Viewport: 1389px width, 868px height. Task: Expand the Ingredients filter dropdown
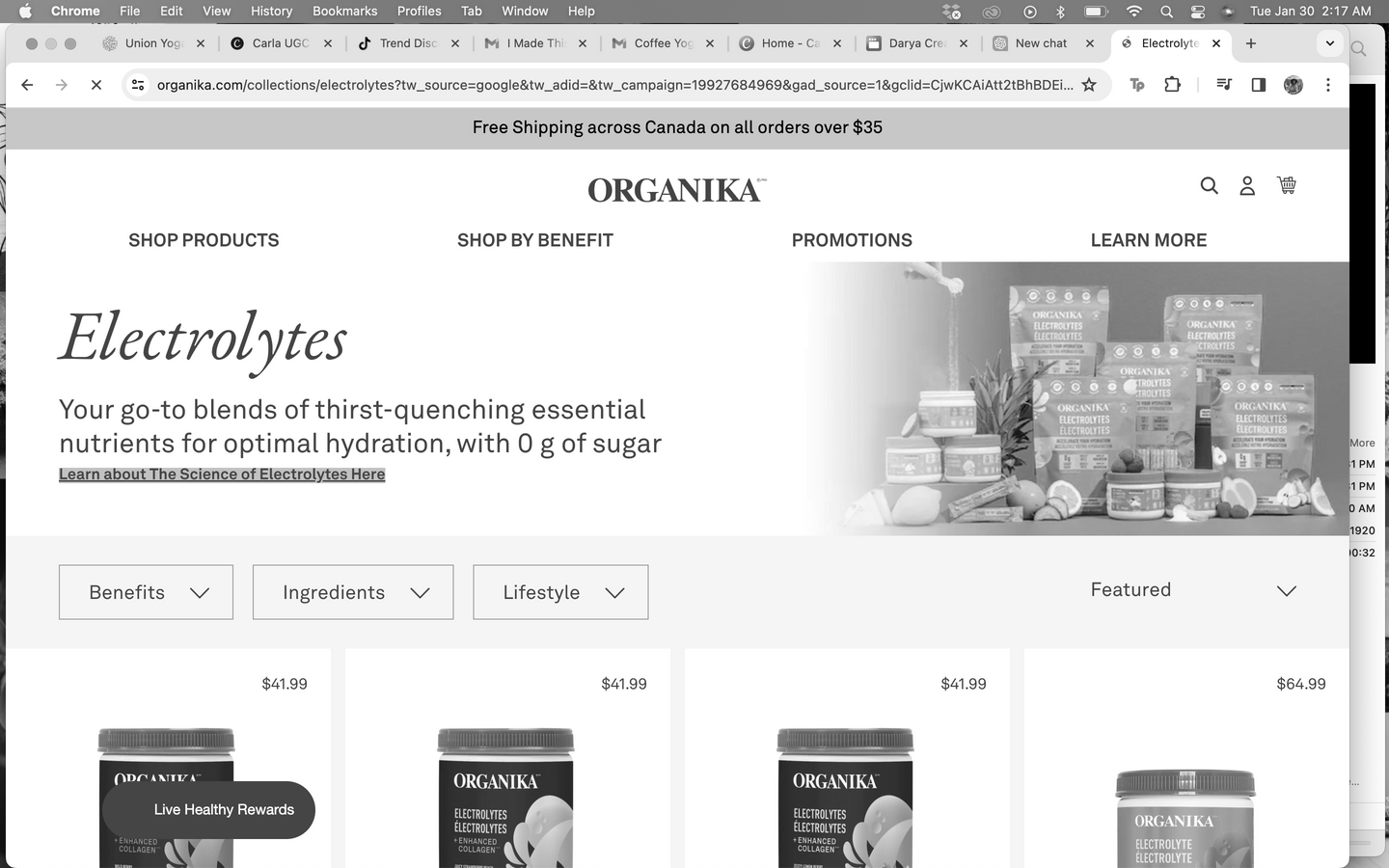point(353,592)
